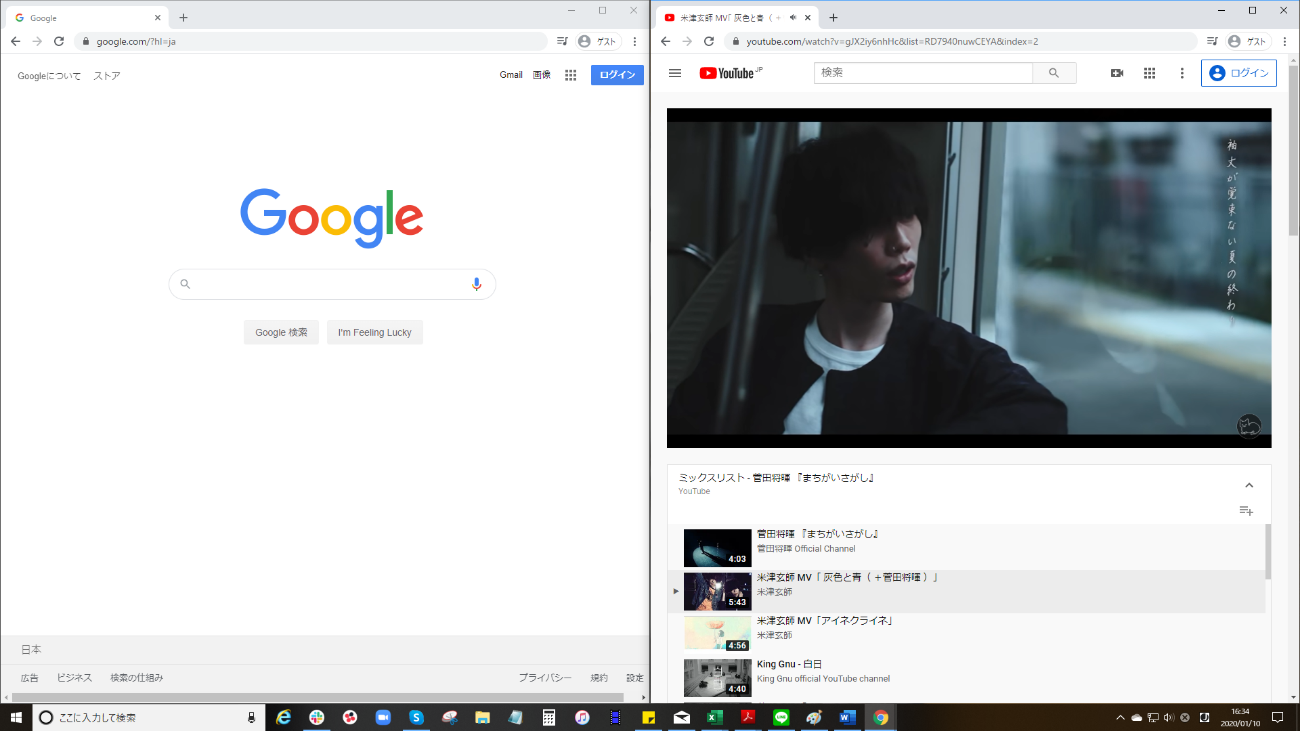Viewport: 1300px width, 731px height.
Task: Select the YouTube video browser tab
Action: click(x=737, y=17)
